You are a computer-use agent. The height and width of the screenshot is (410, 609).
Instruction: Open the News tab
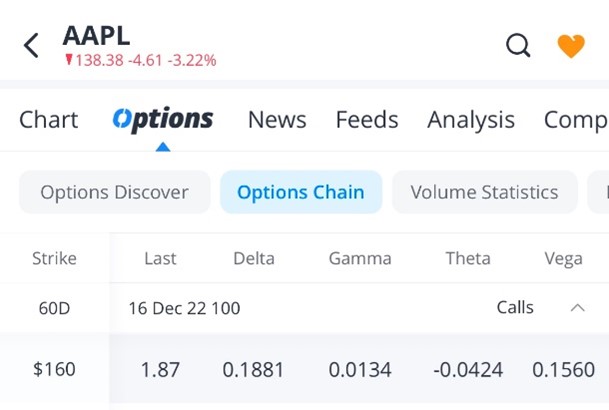point(277,120)
